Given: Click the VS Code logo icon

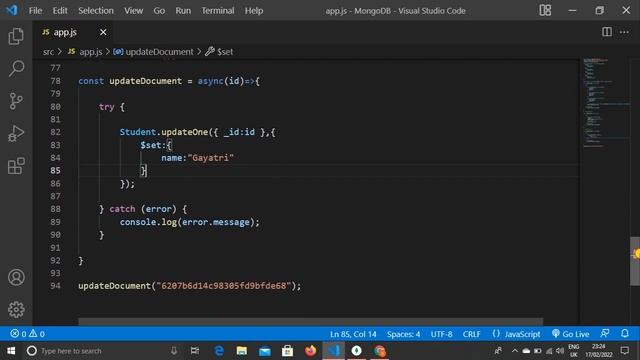Looking at the screenshot, I should [12, 10].
